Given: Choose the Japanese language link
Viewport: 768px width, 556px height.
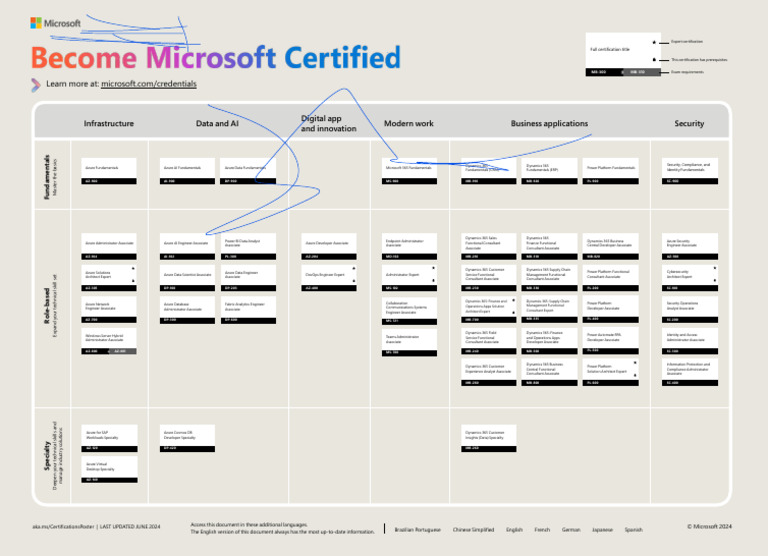Looking at the screenshot, I should coord(602,530).
